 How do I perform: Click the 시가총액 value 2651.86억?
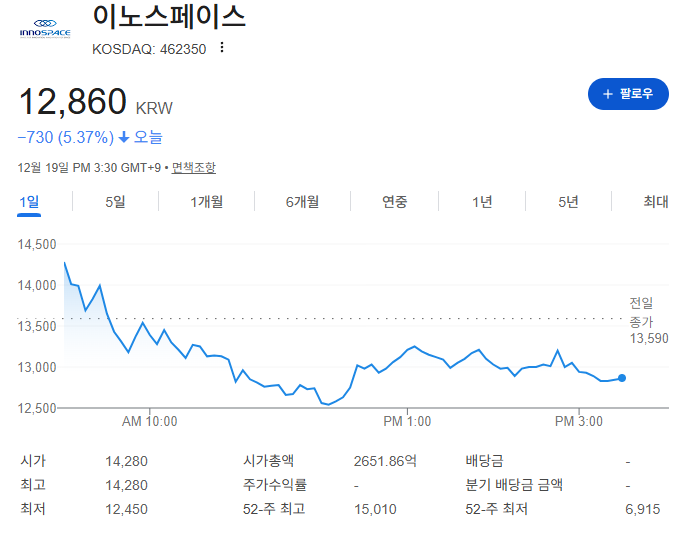click(x=385, y=461)
